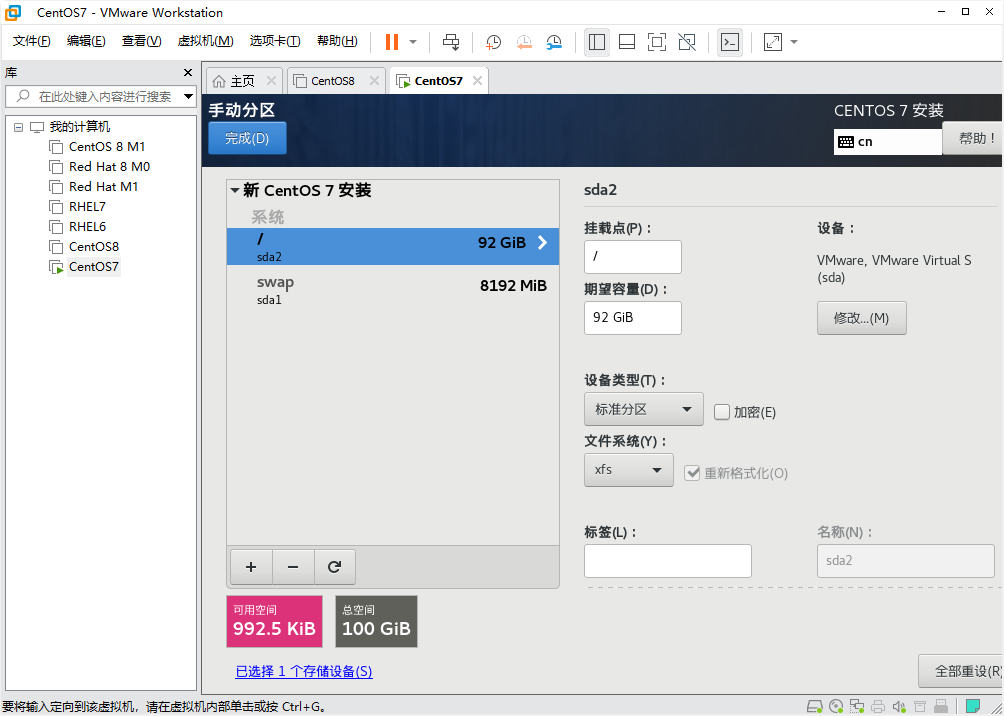The image size is (1004, 716).
Task: Select Red Hat 8 M0 in the library
Action: click(x=109, y=167)
